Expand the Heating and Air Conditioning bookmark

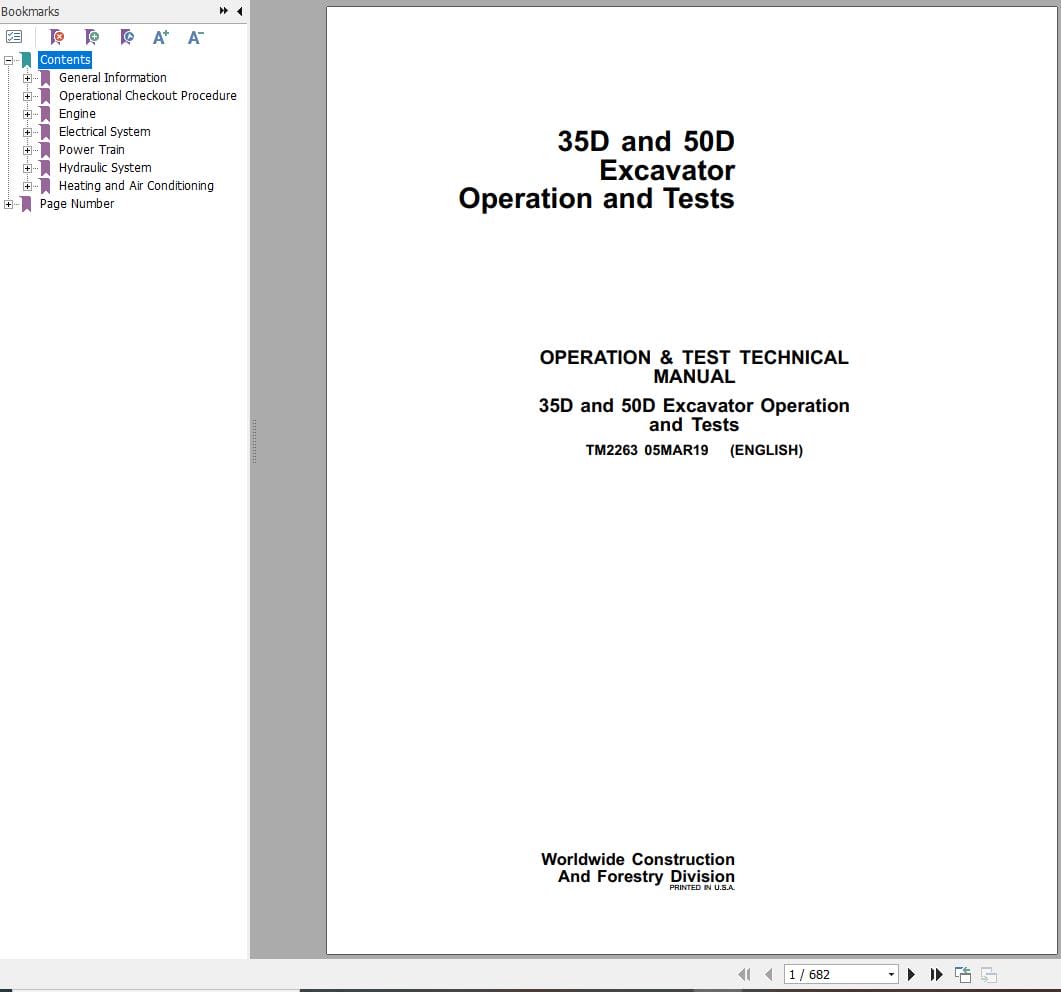pyautogui.click(x=27, y=185)
